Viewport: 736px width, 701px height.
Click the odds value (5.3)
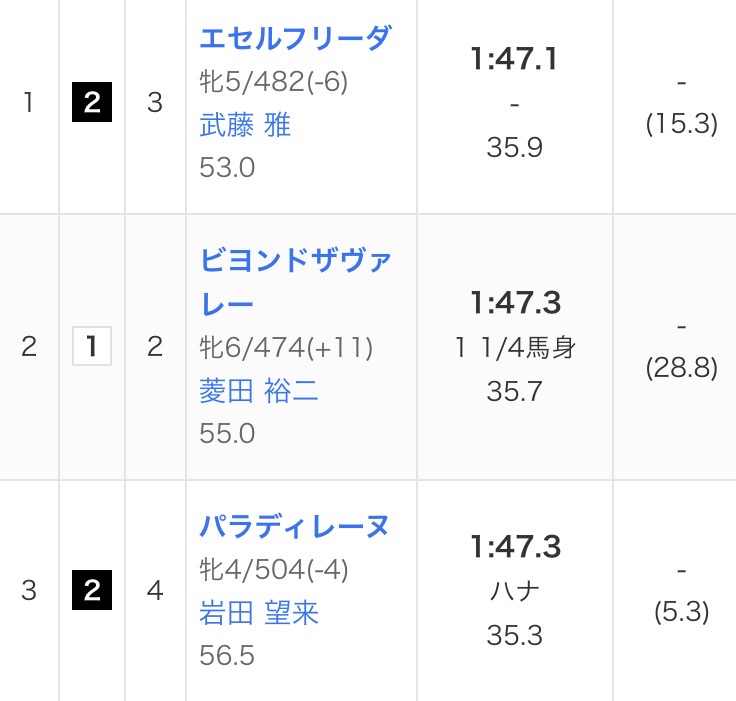tap(682, 612)
